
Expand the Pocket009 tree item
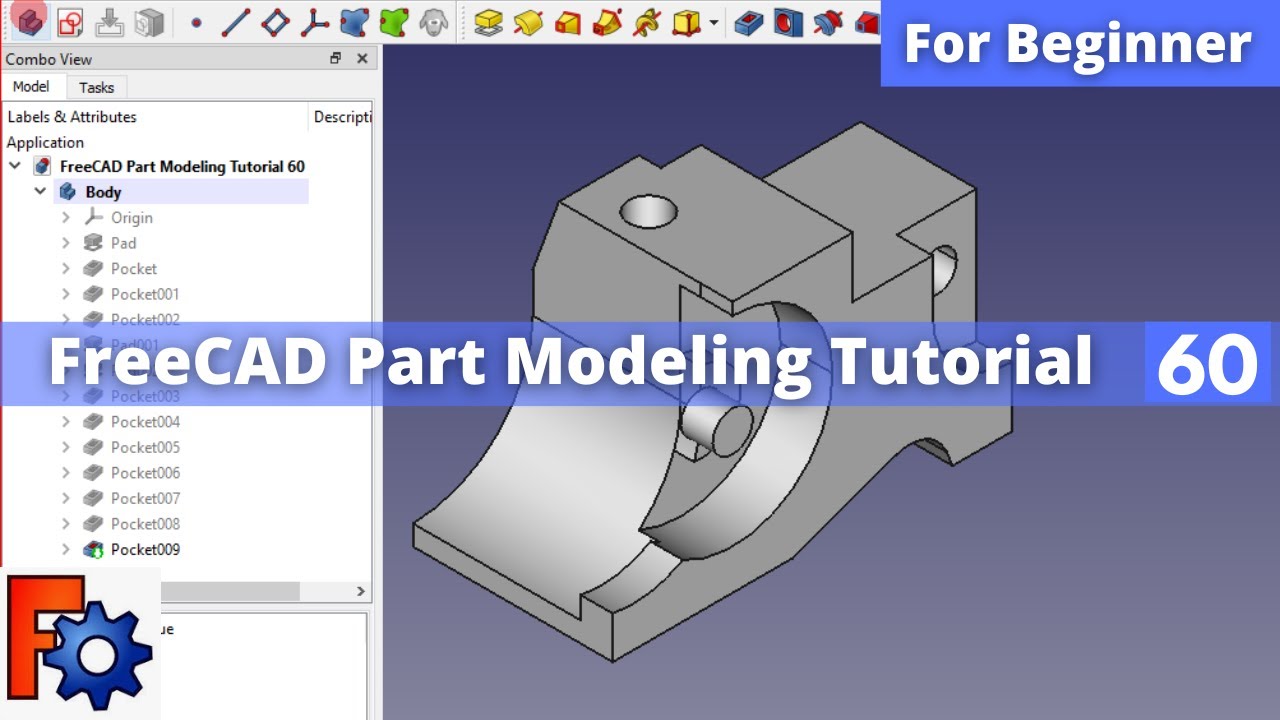pos(66,549)
